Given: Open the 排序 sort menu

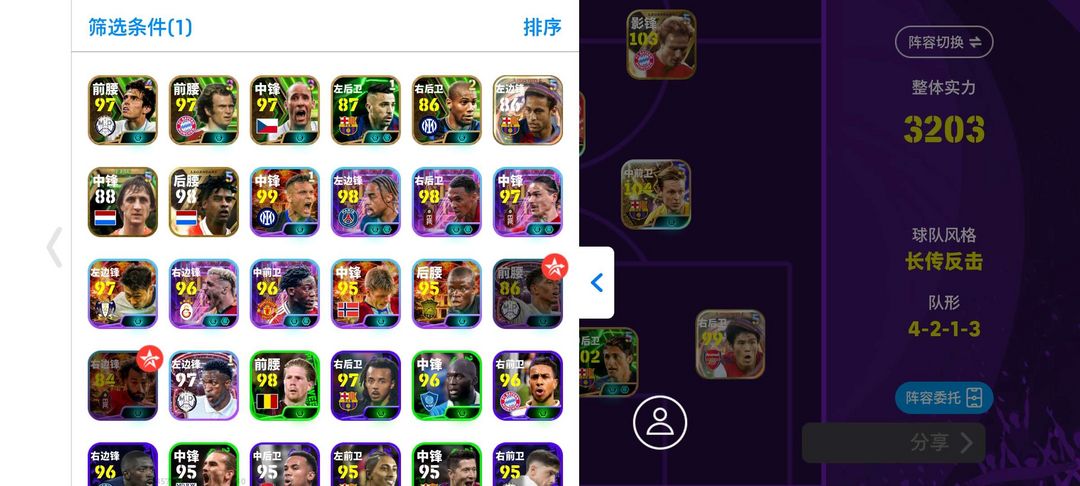Looking at the screenshot, I should (542, 27).
